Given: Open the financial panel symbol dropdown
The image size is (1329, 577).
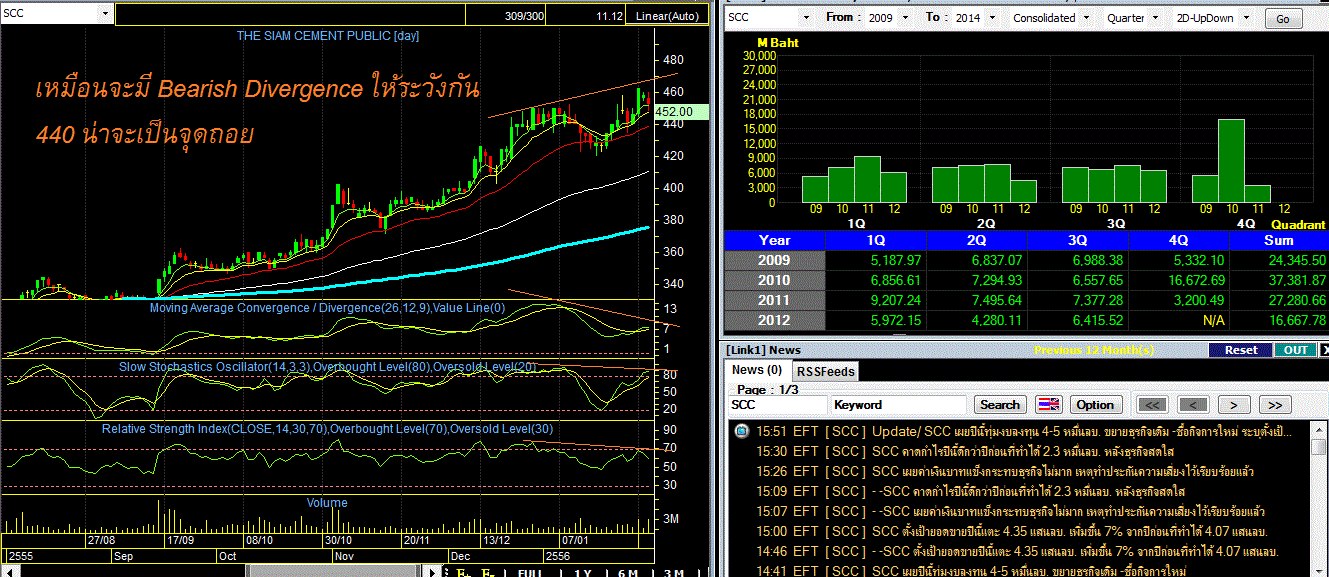Looking at the screenshot, I should pos(806,18).
